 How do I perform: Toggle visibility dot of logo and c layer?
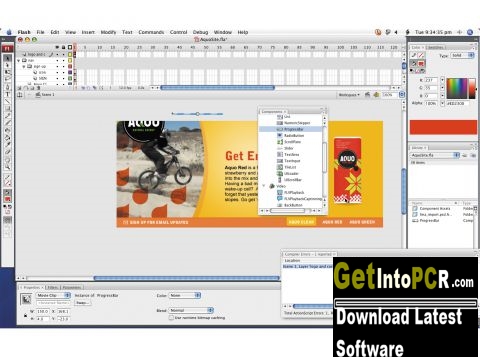tap(57, 54)
